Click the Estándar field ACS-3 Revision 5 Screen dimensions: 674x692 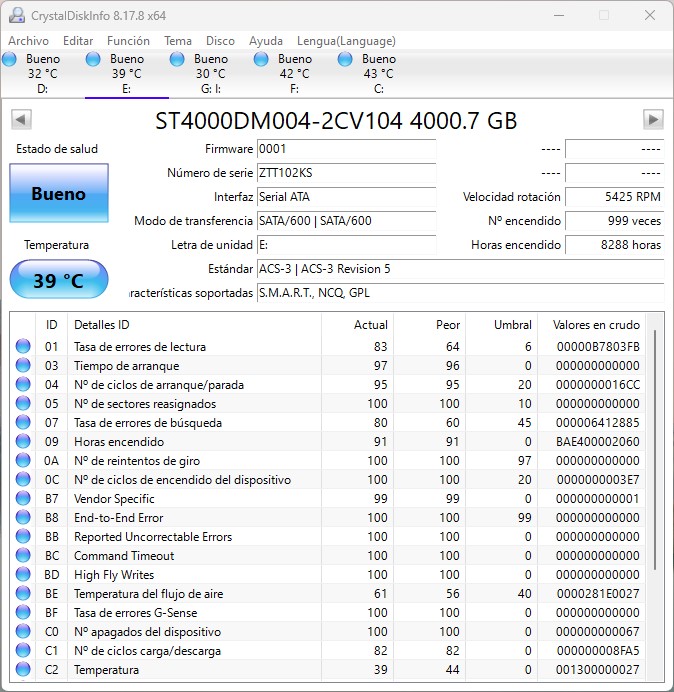click(460, 269)
